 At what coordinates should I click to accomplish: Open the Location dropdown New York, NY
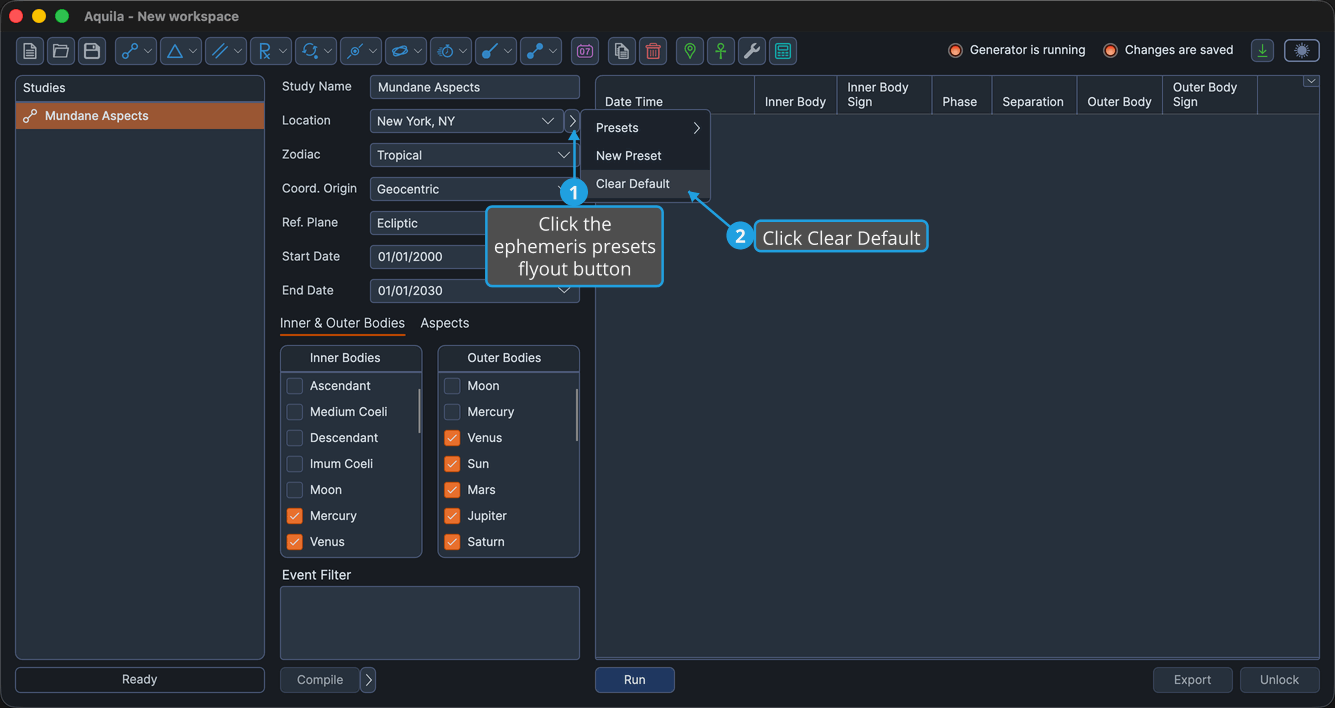tap(466, 121)
